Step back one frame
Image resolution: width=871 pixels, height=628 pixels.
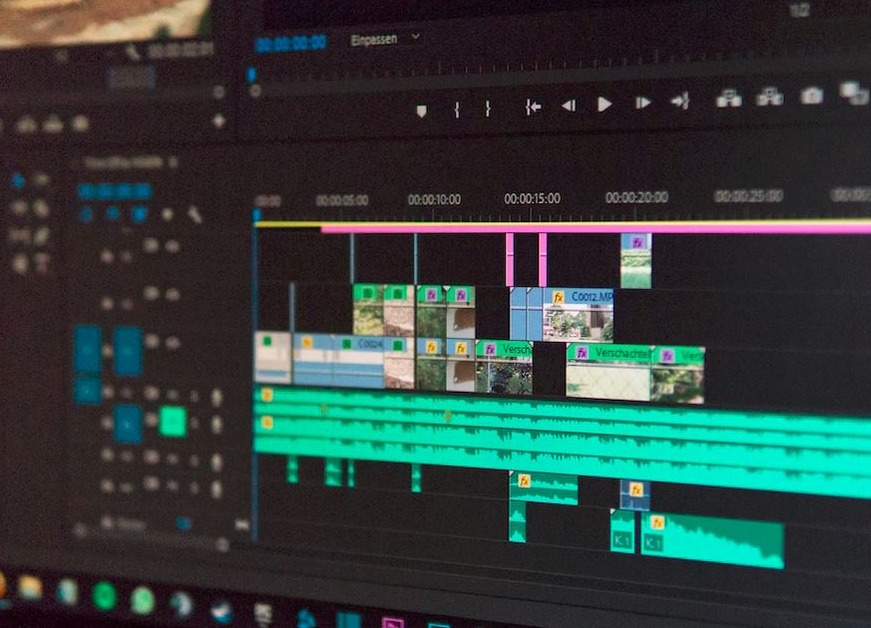568,105
